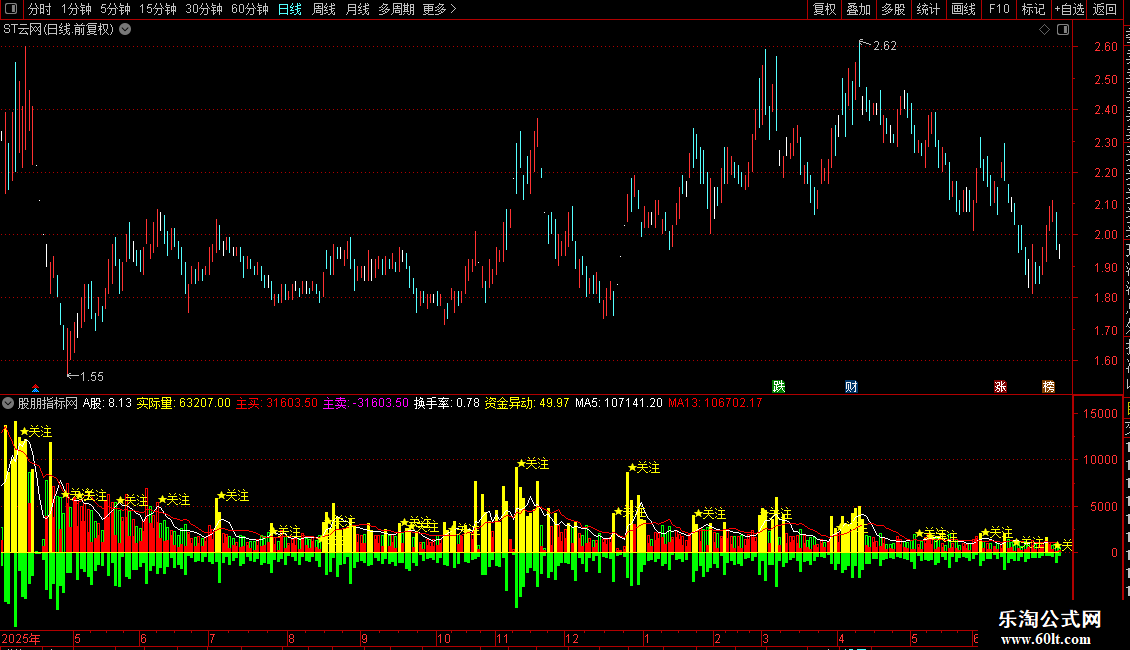Image resolution: width=1130 pixels, height=650 pixels.
Task: Click the month 7 marker on time axis
Action: [x=212, y=638]
